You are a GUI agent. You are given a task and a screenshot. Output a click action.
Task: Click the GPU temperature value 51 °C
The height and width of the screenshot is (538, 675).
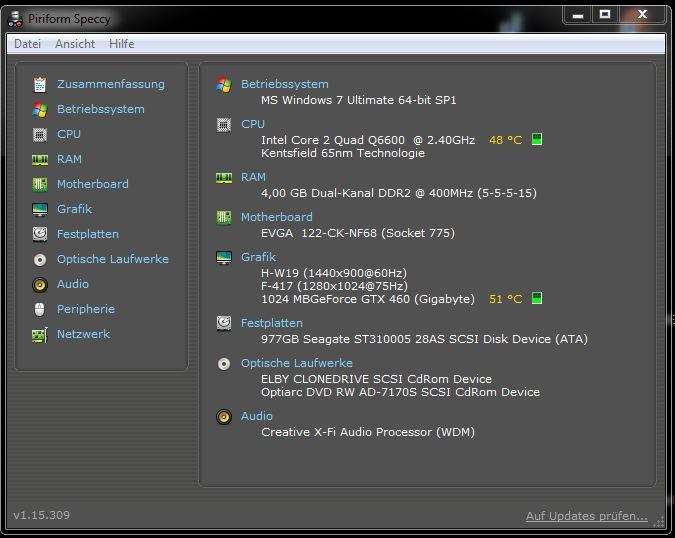coord(505,299)
